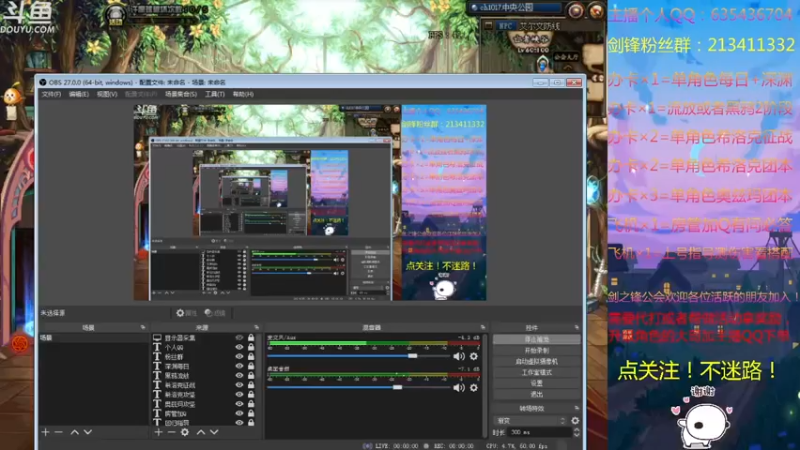Unlock the 个人QQ source lock icon
Screen dimensions: 800x450
click(251, 347)
